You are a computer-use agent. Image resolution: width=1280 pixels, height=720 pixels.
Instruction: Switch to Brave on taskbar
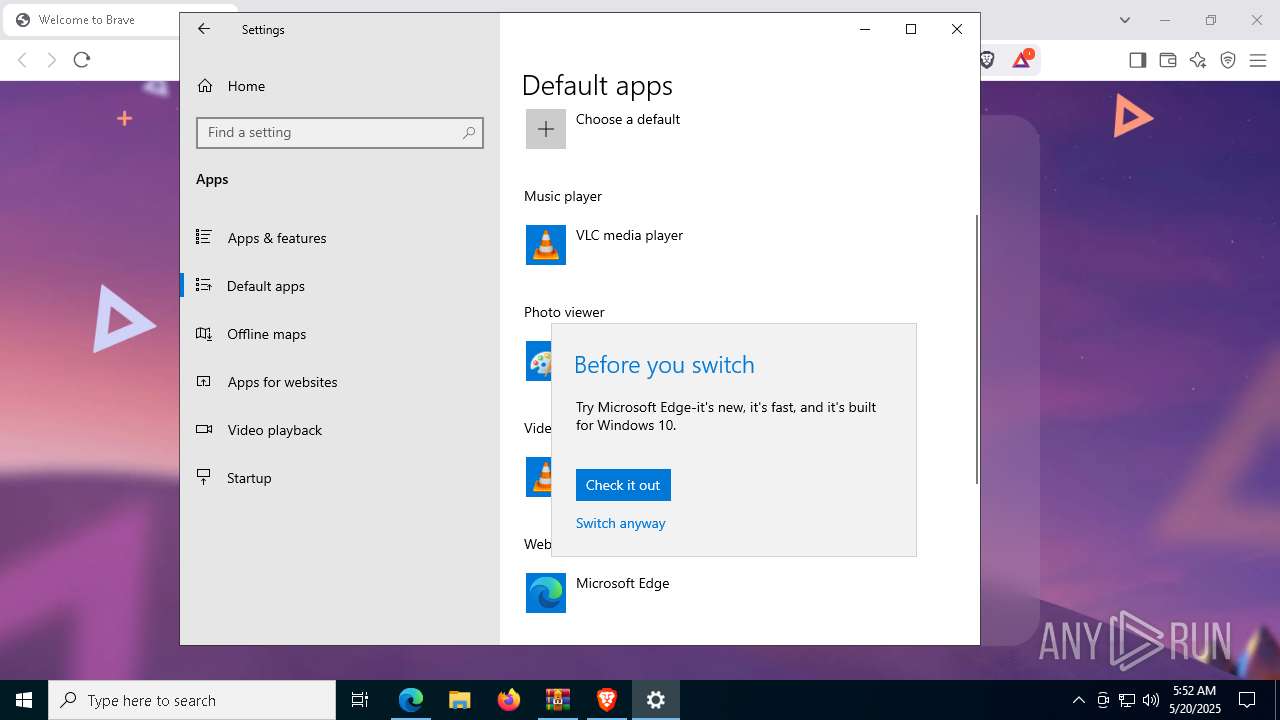pyautogui.click(x=607, y=700)
